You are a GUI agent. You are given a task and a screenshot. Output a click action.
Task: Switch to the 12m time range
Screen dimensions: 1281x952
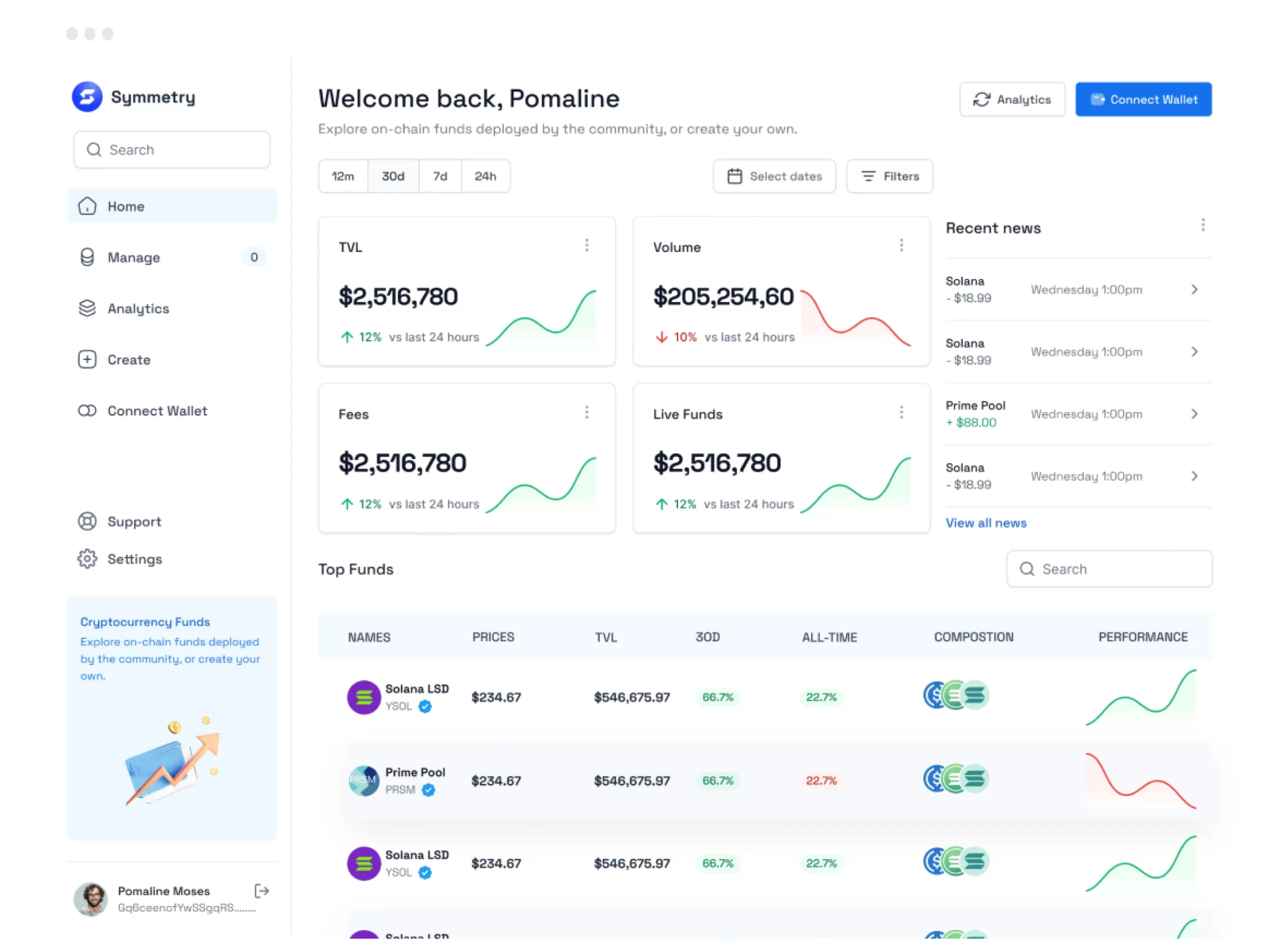coord(343,176)
